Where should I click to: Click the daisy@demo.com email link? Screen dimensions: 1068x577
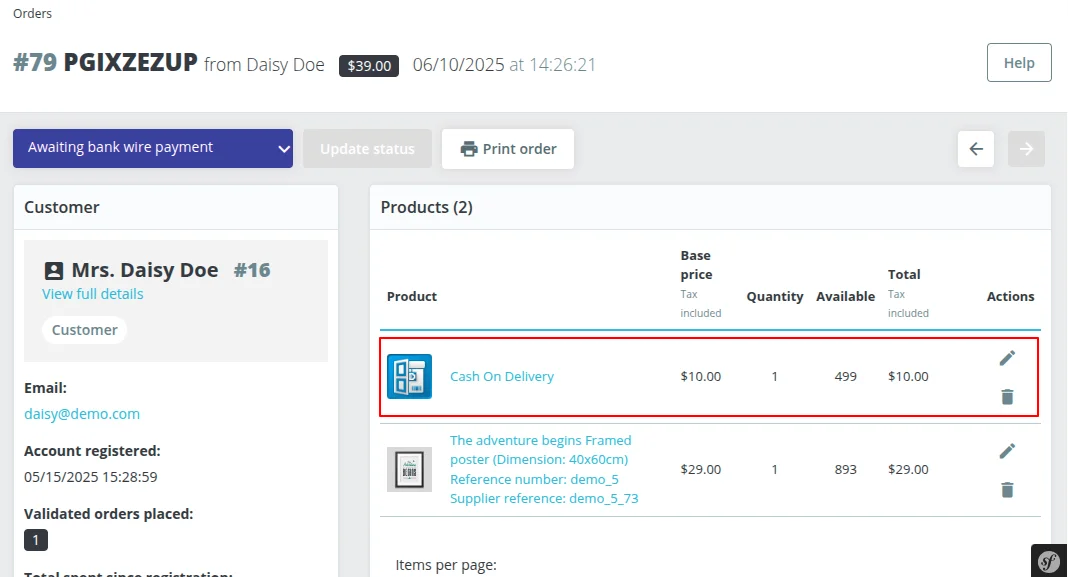click(x=81, y=413)
